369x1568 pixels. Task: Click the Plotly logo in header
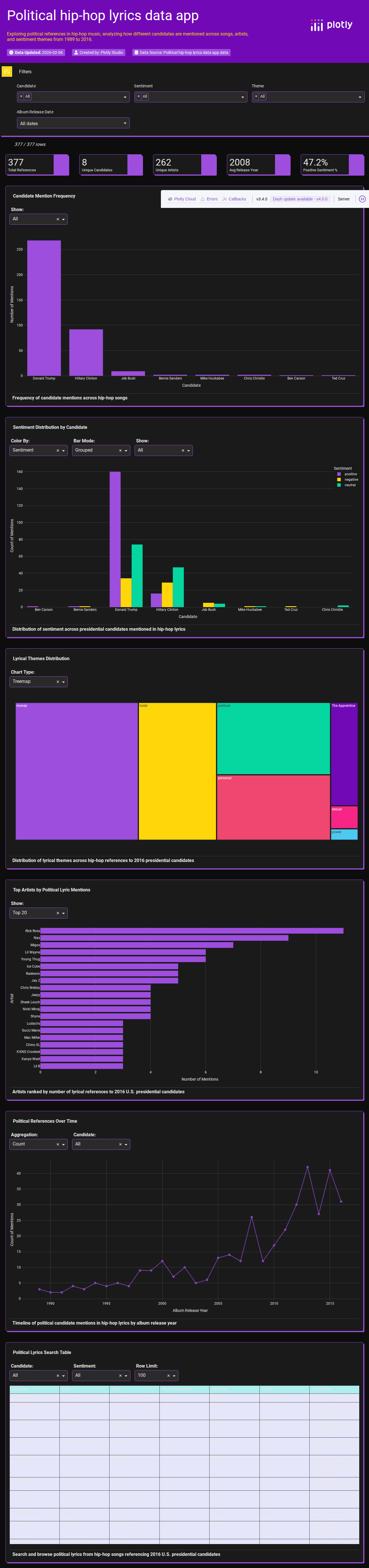point(331,25)
